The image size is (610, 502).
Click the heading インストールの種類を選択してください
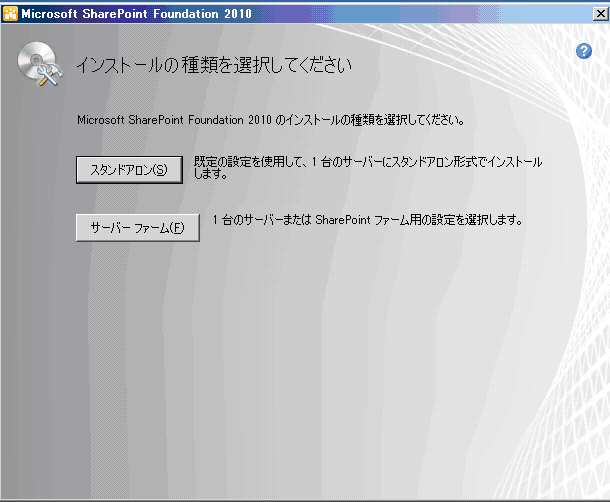click(214, 65)
